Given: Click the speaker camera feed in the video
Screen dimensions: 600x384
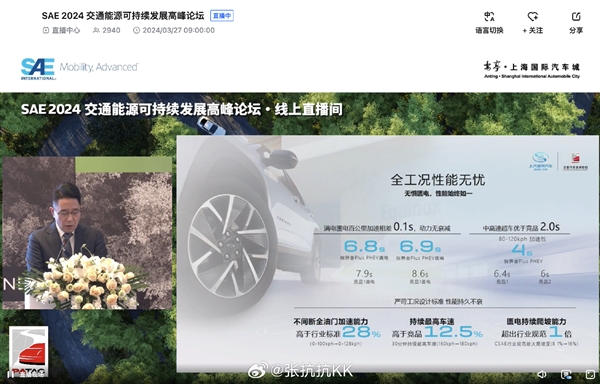Looking at the screenshot, I should (x=87, y=233).
